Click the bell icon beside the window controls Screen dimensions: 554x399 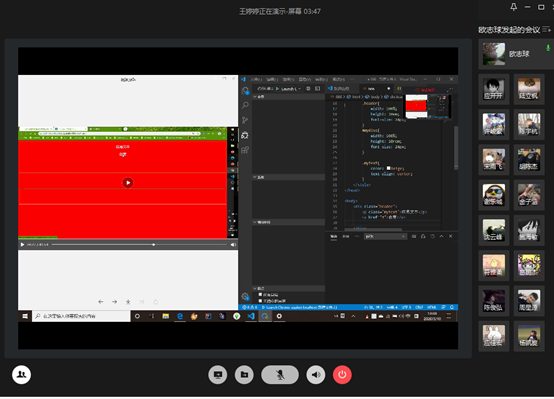pyautogui.click(x=514, y=7)
